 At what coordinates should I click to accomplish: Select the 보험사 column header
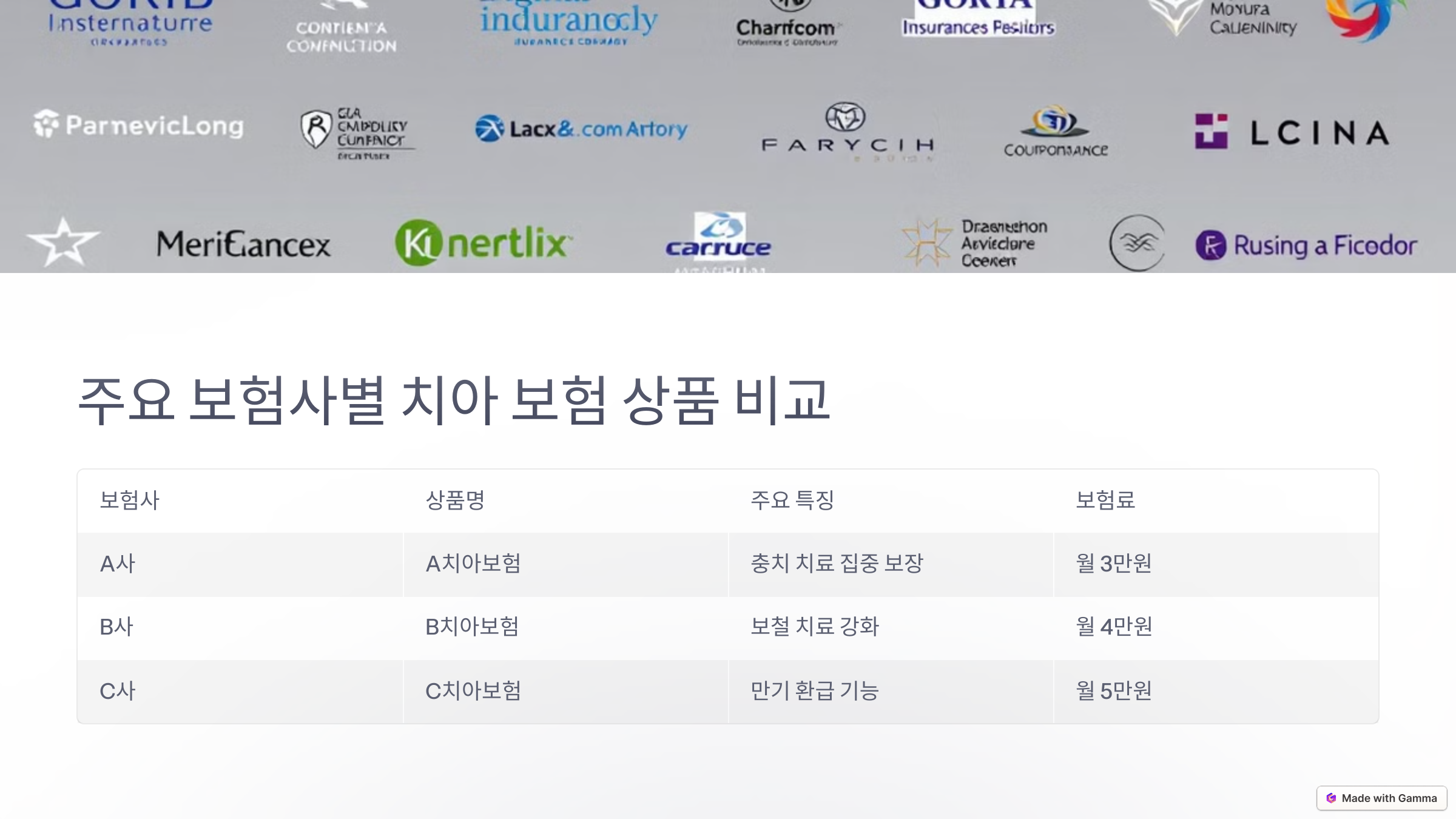129,500
